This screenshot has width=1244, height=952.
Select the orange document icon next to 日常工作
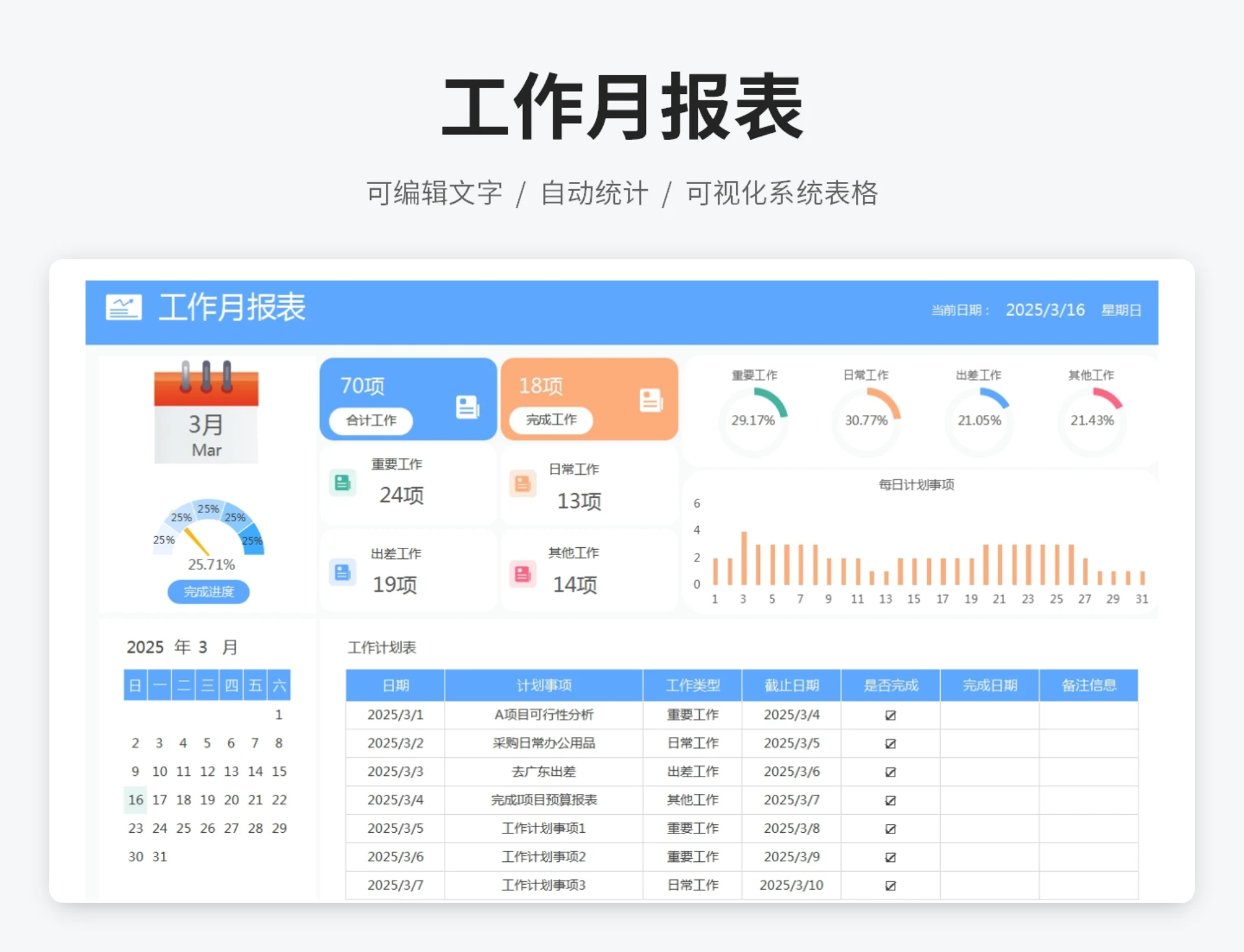[522, 484]
